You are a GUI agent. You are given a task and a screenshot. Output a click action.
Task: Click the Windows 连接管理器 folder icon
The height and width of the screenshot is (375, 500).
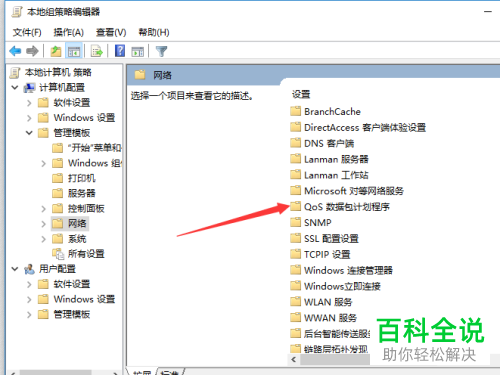click(295, 270)
